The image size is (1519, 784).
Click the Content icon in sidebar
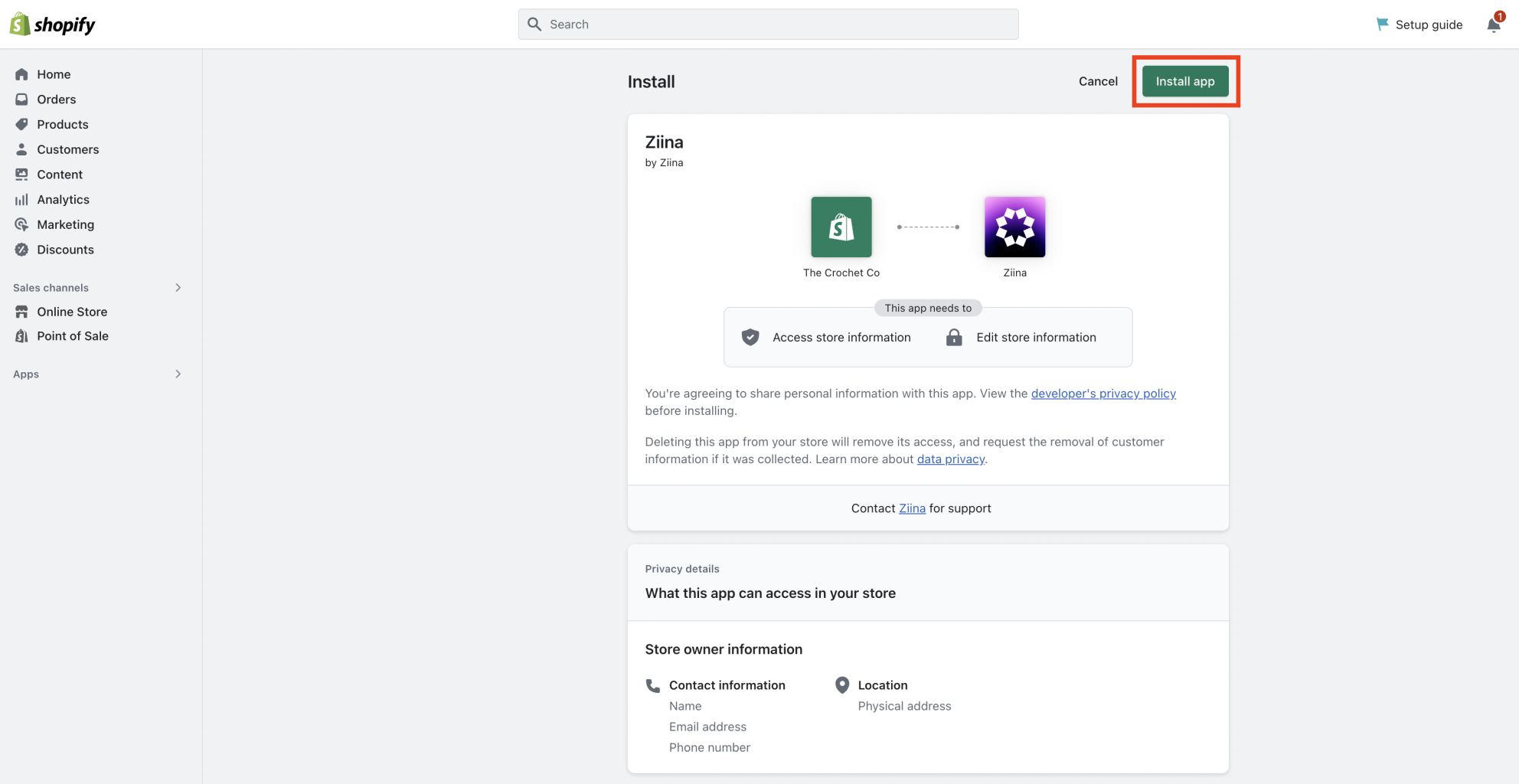click(x=21, y=175)
